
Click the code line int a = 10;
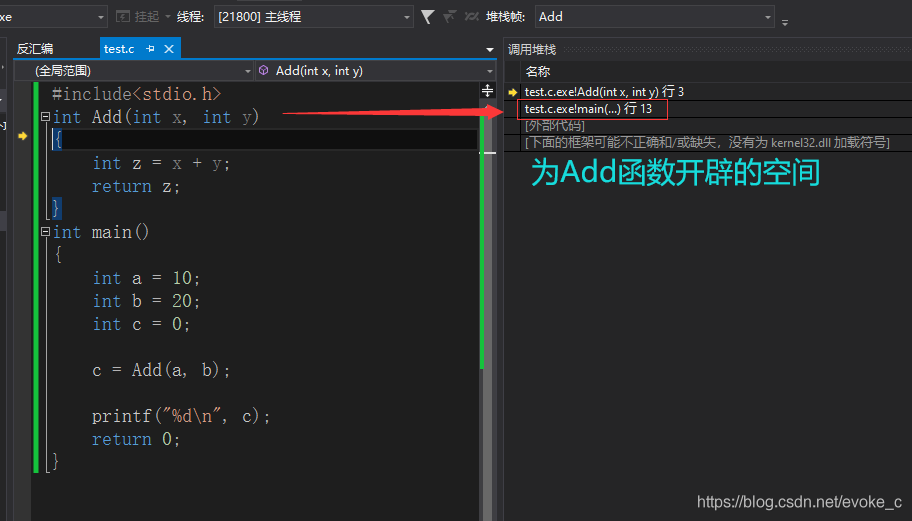tap(146, 279)
